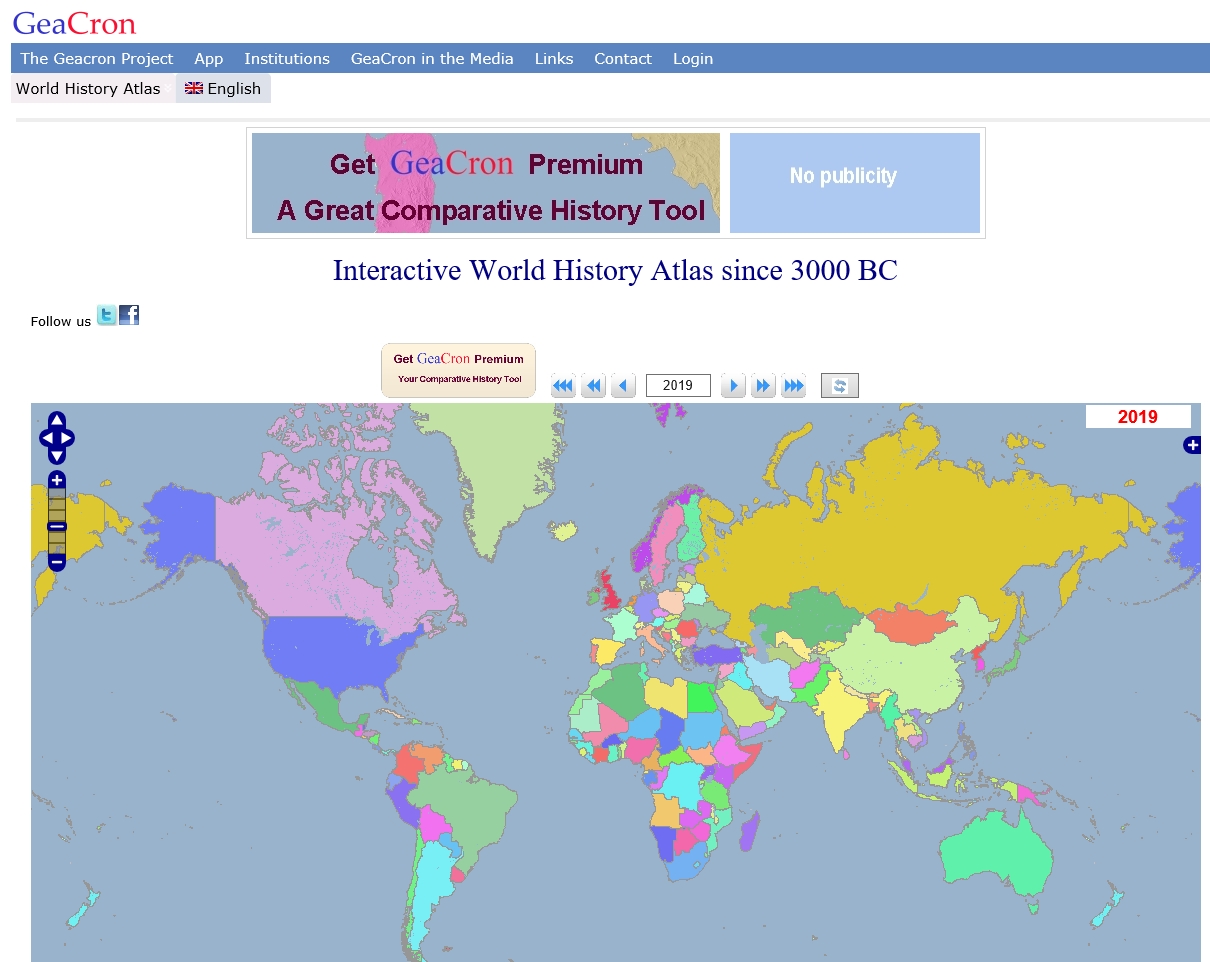1210x962 pixels.
Task: Step back one year with single-left arrow
Action: coord(624,386)
